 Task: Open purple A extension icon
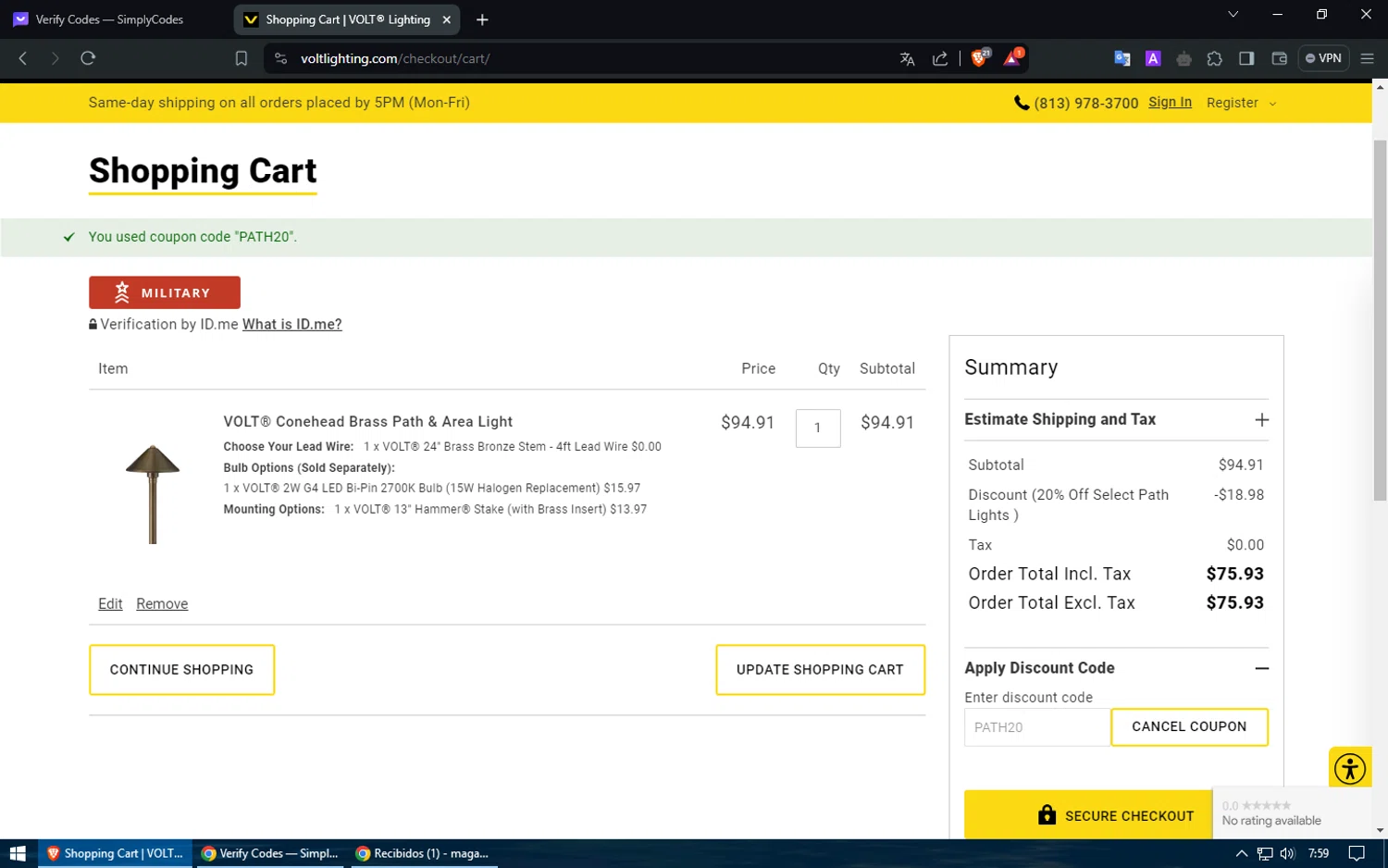(x=1153, y=58)
